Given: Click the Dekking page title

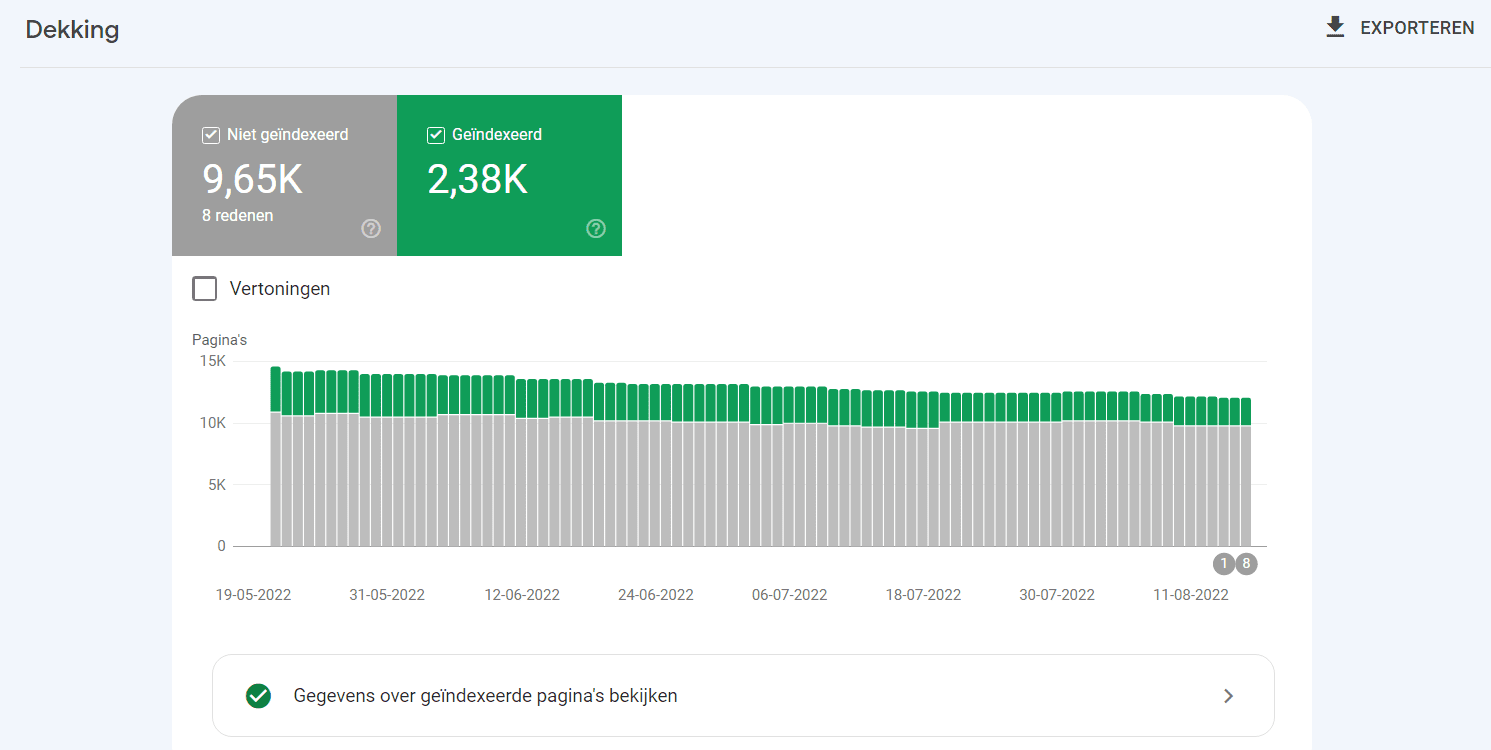Looking at the screenshot, I should tap(72, 30).
